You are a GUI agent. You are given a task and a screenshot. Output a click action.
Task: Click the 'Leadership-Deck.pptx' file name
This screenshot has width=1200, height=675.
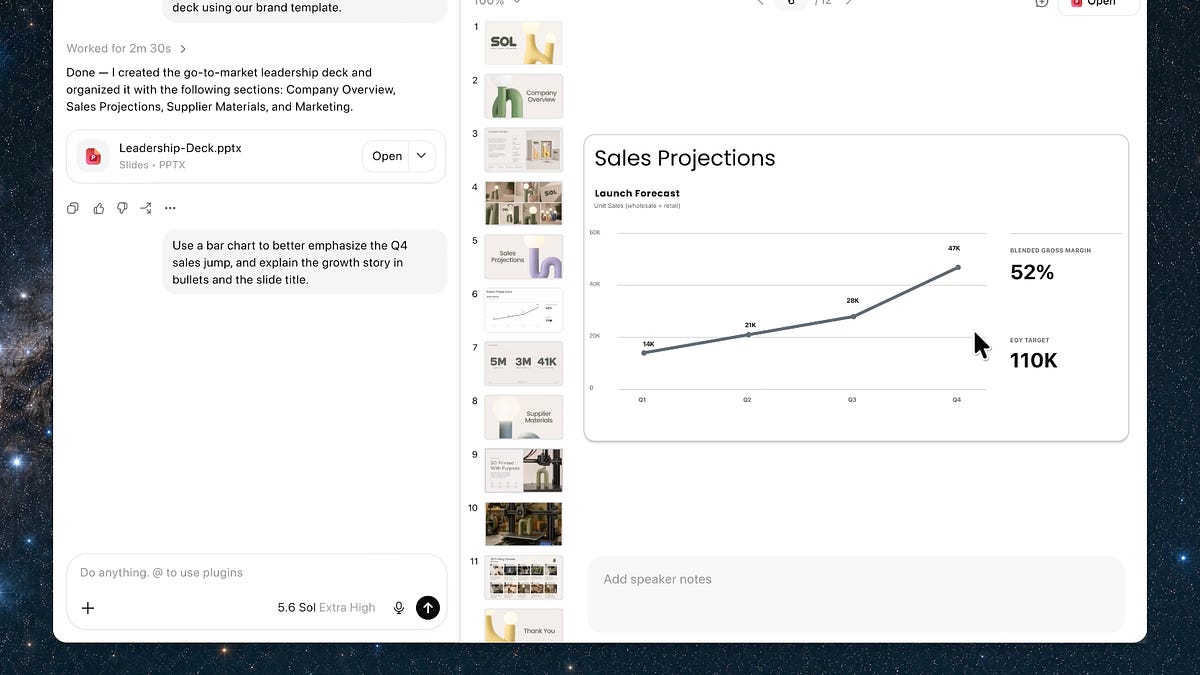180,148
